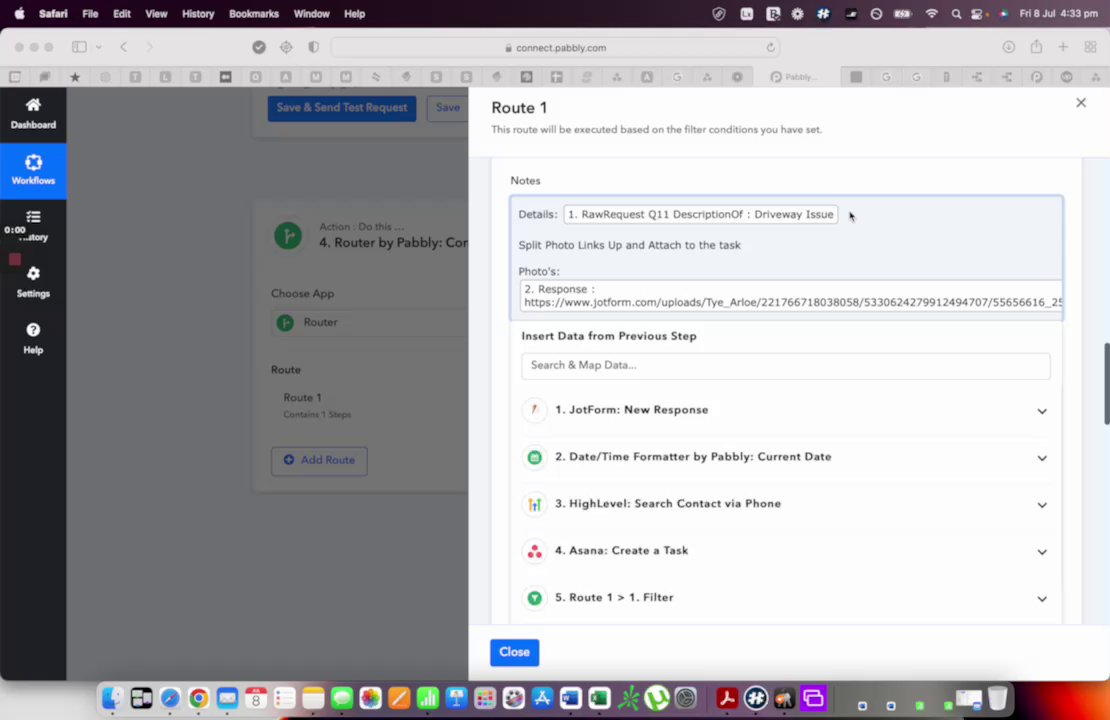This screenshot has height=720, width=1110.
Task: Open Microsoft Excel from the Dock
Action: [x=600, y=699]
